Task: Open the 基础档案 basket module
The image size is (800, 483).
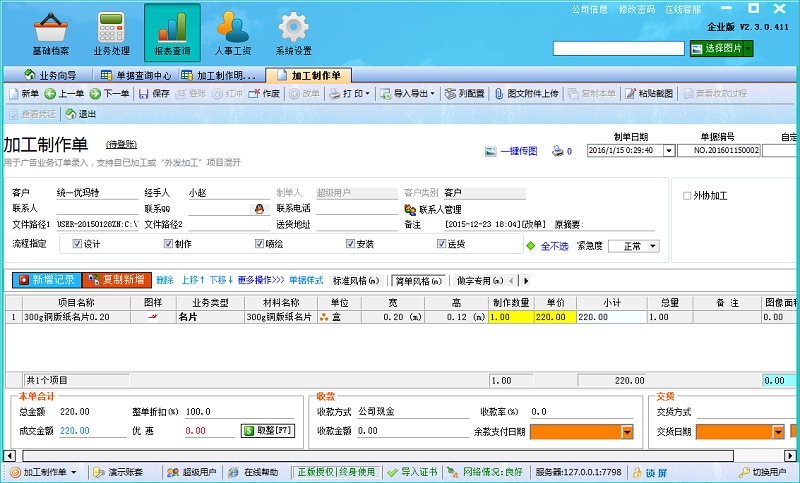Action: [x=51, y=34]
